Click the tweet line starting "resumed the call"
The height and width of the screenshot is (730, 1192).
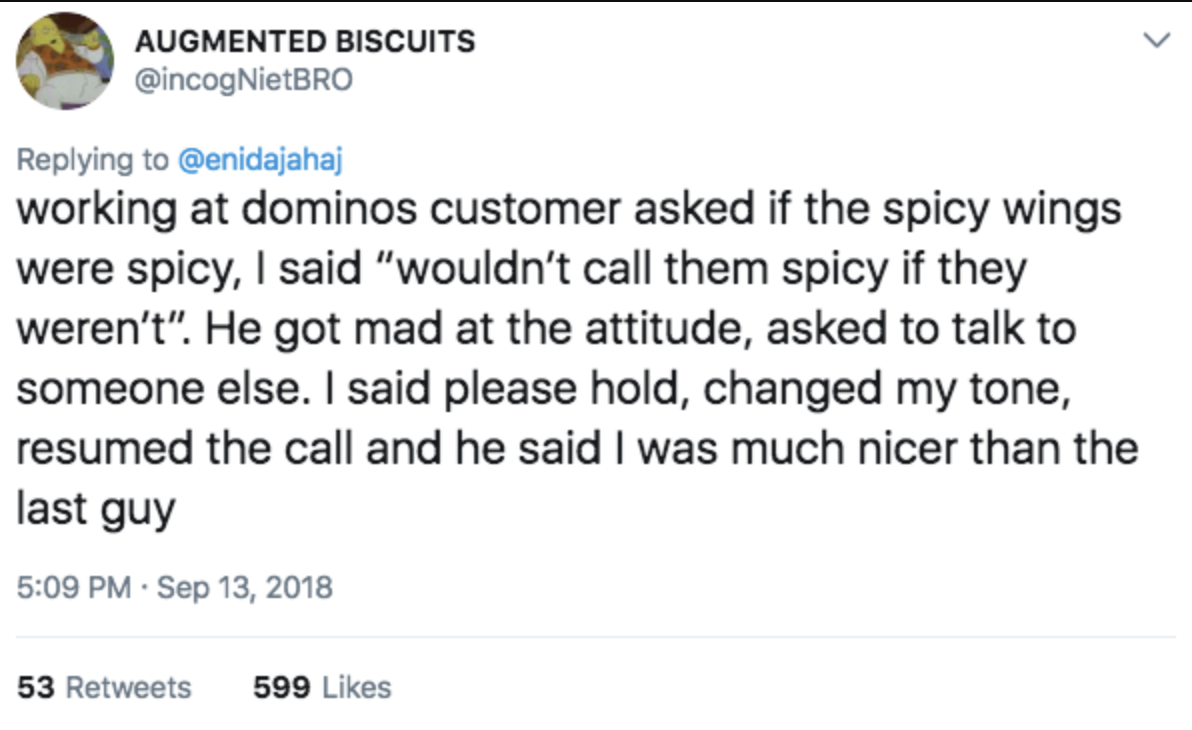[577, 448]
